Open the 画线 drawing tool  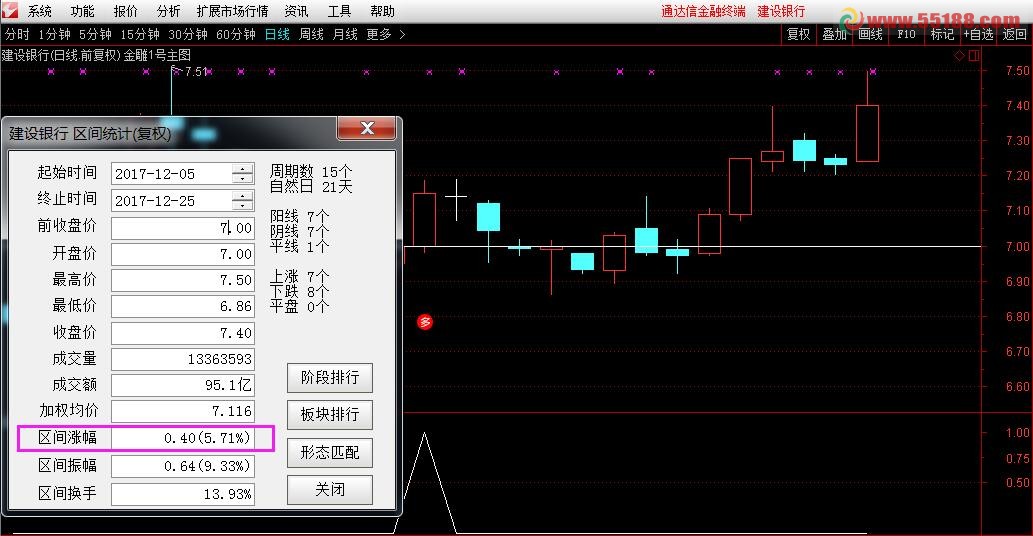(870, 34)
